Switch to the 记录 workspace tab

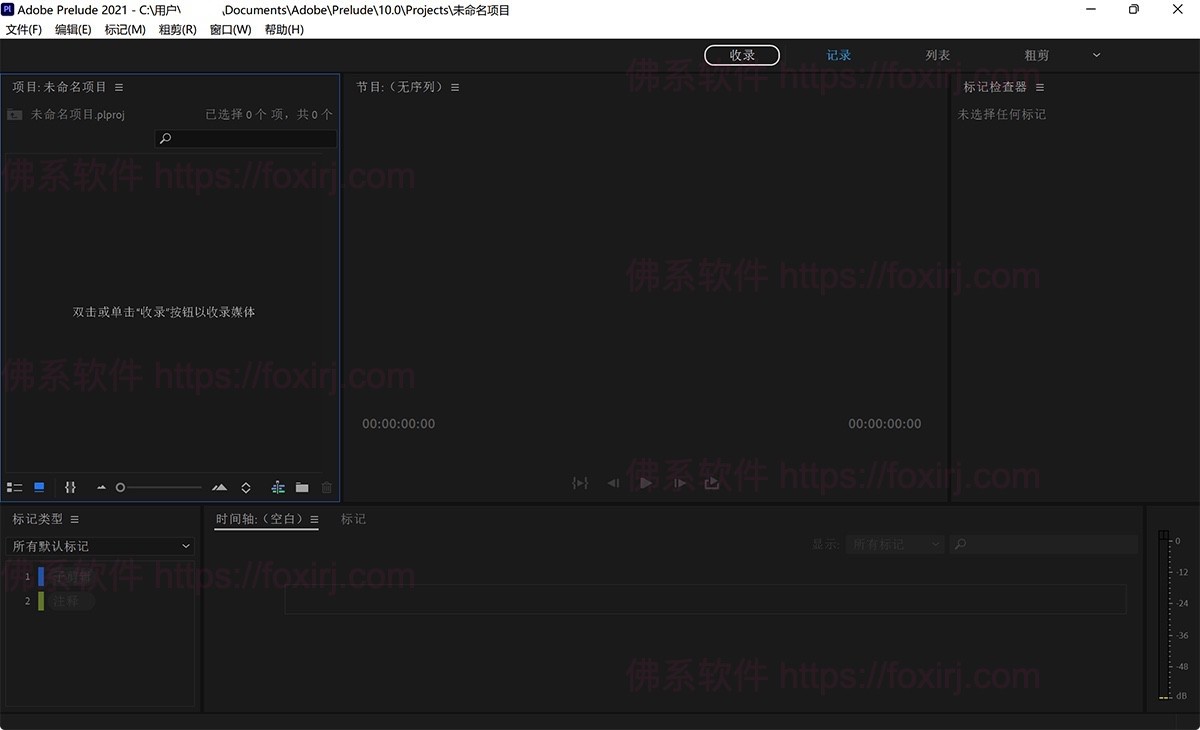point(838,55)
